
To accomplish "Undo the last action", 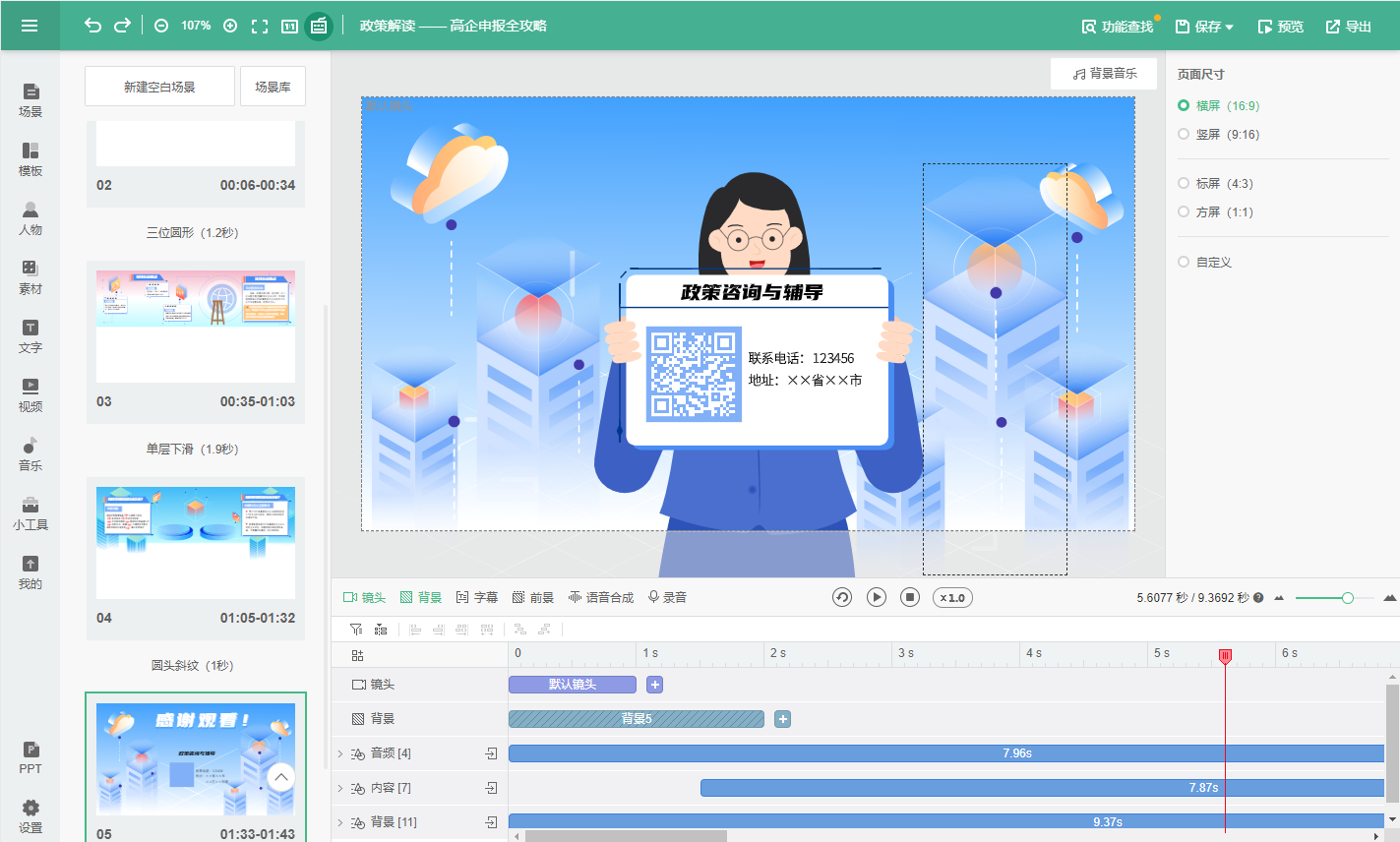I will (92, 26).
